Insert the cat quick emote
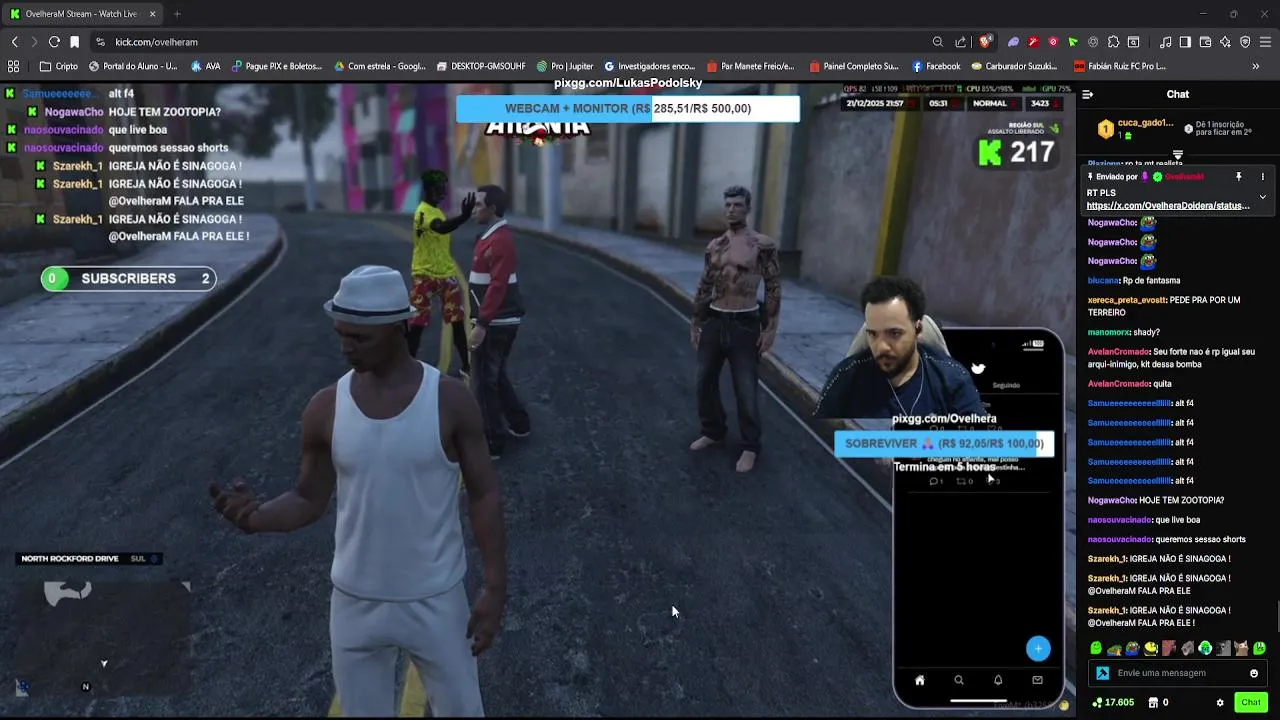Viewport: 1280px width, 720px height. [x=1241, y=648]
